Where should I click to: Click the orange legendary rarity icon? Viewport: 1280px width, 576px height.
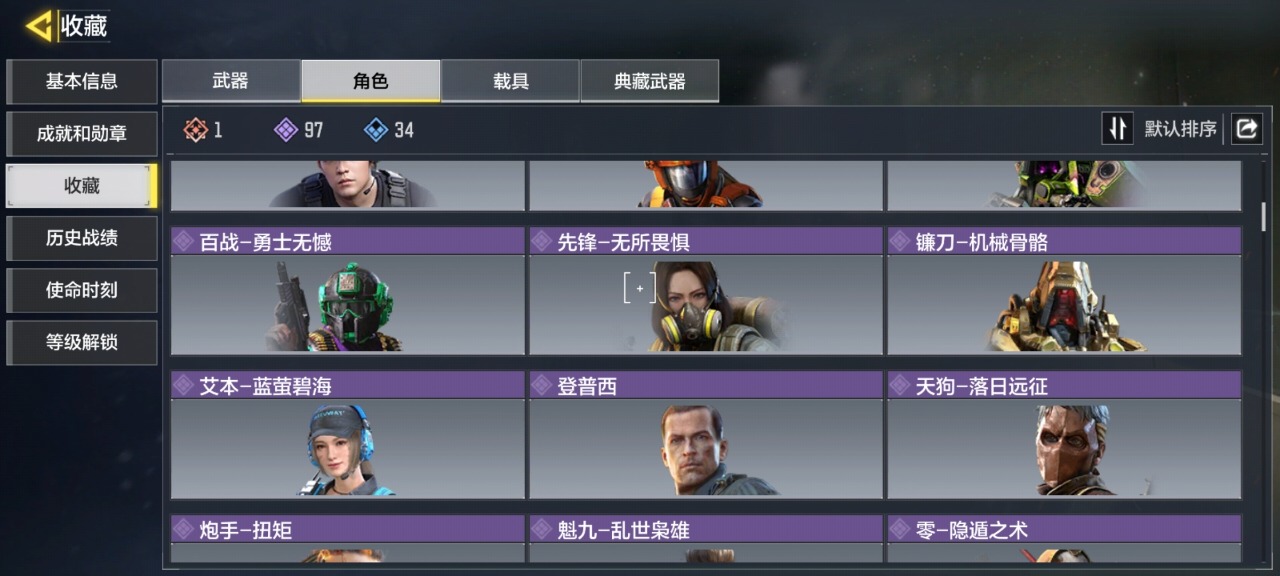(x=195, y=130)
